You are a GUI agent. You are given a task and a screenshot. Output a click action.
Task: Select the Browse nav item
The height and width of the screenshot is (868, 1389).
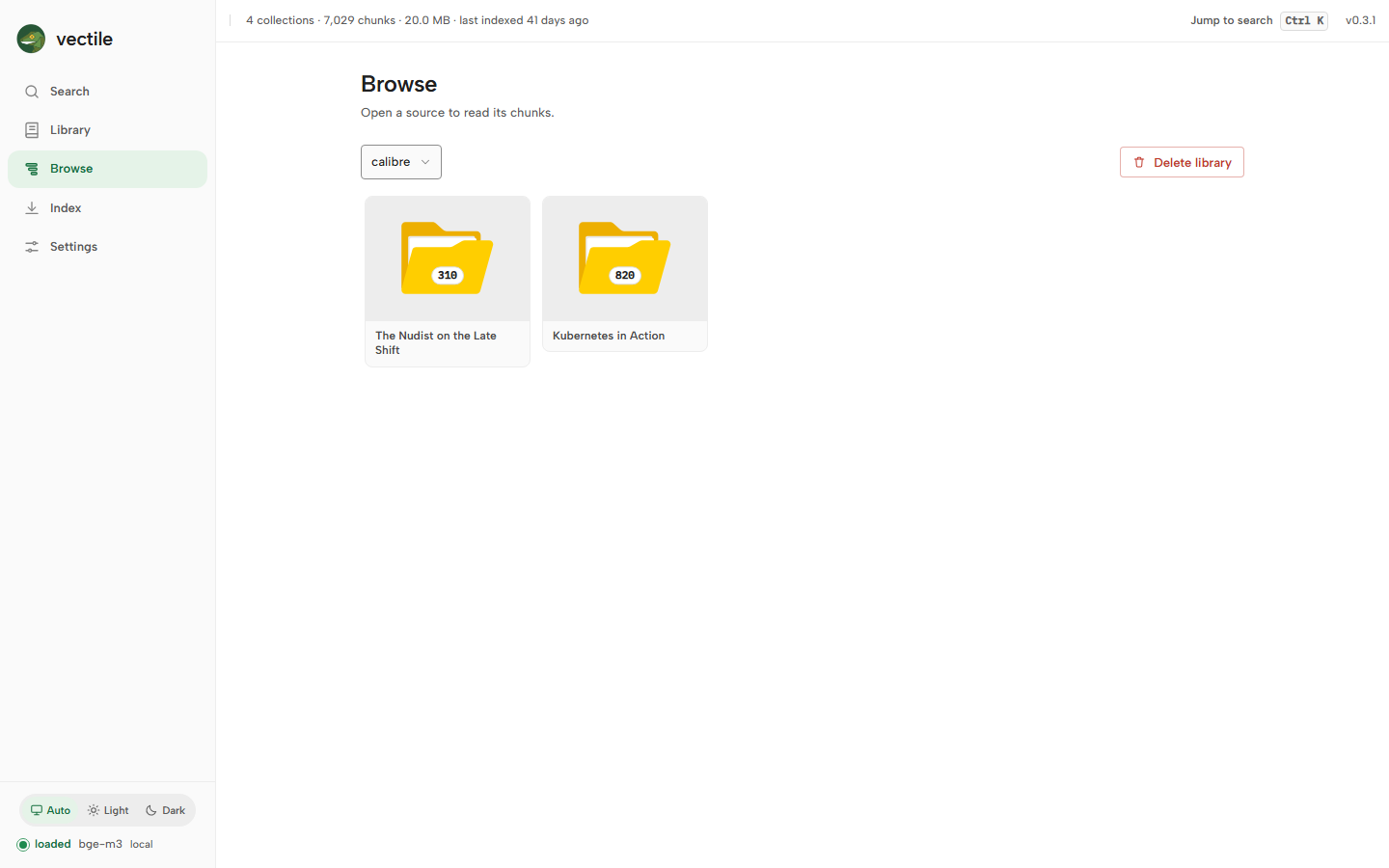pyautogui.click(x=107, y=169)
